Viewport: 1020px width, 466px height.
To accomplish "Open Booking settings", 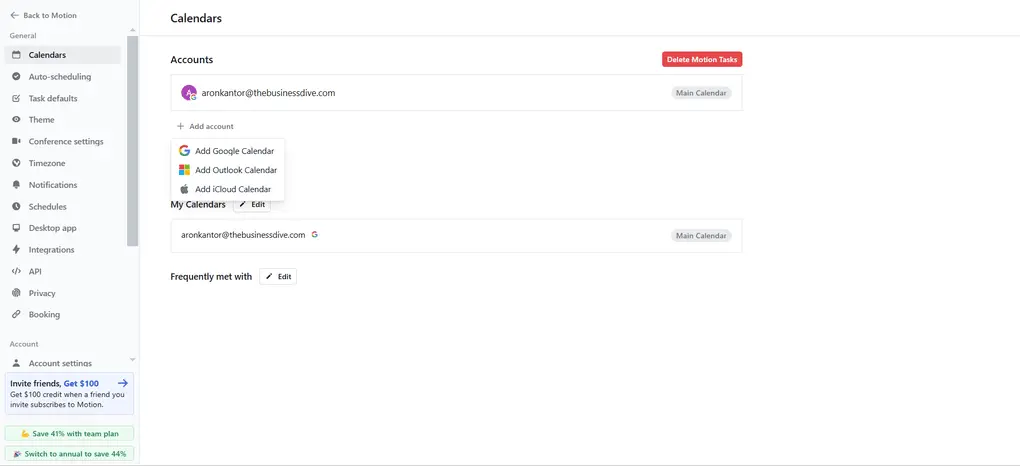I will [62, 314].
